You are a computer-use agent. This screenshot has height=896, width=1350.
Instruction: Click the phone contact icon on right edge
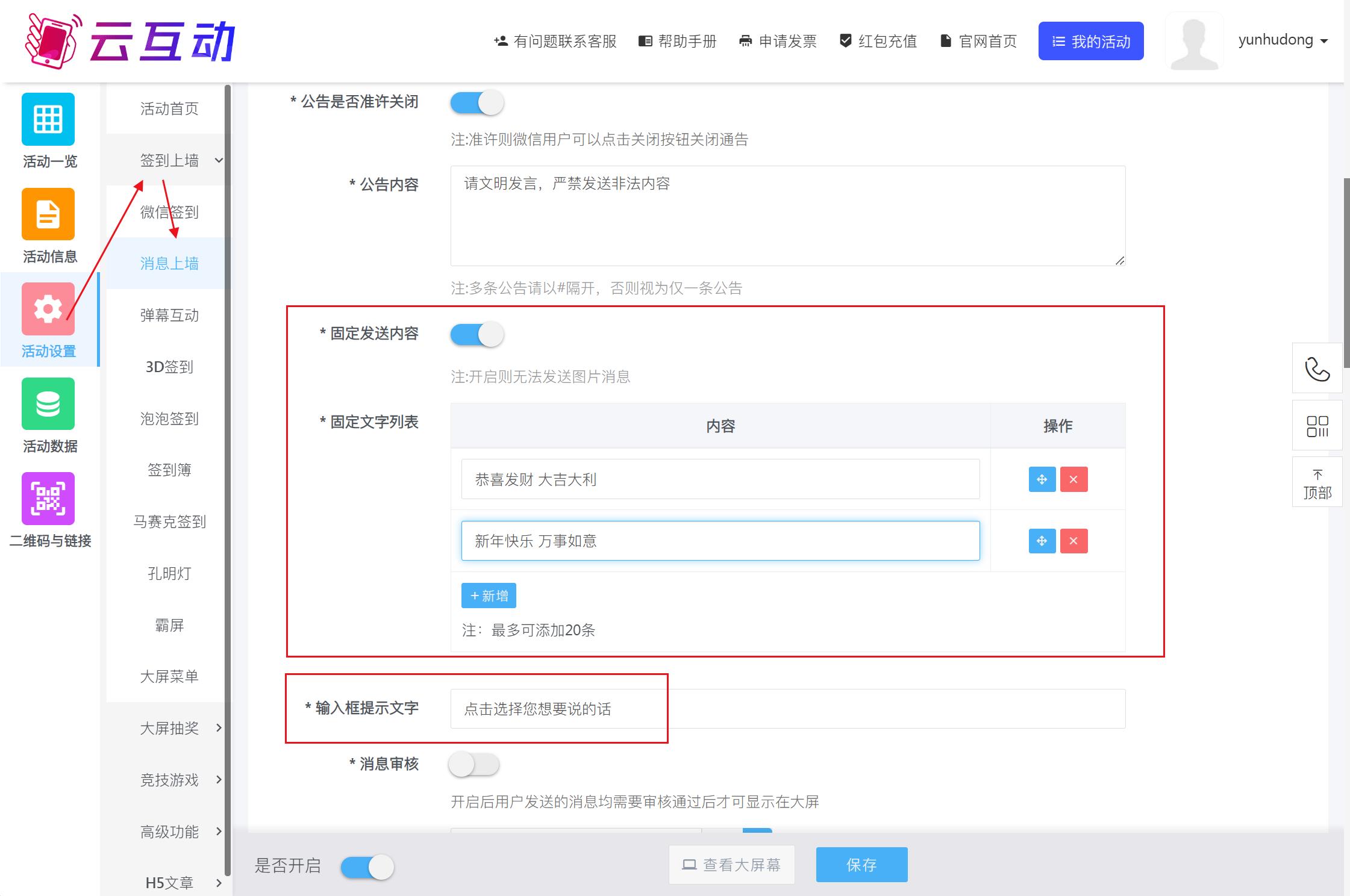(x=1317, y=369)
